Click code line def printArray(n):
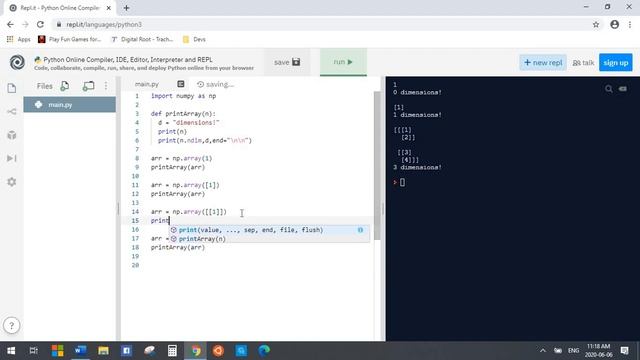Image resolution: width=640 pixels, height=360 pixels. tap(183, 114)
